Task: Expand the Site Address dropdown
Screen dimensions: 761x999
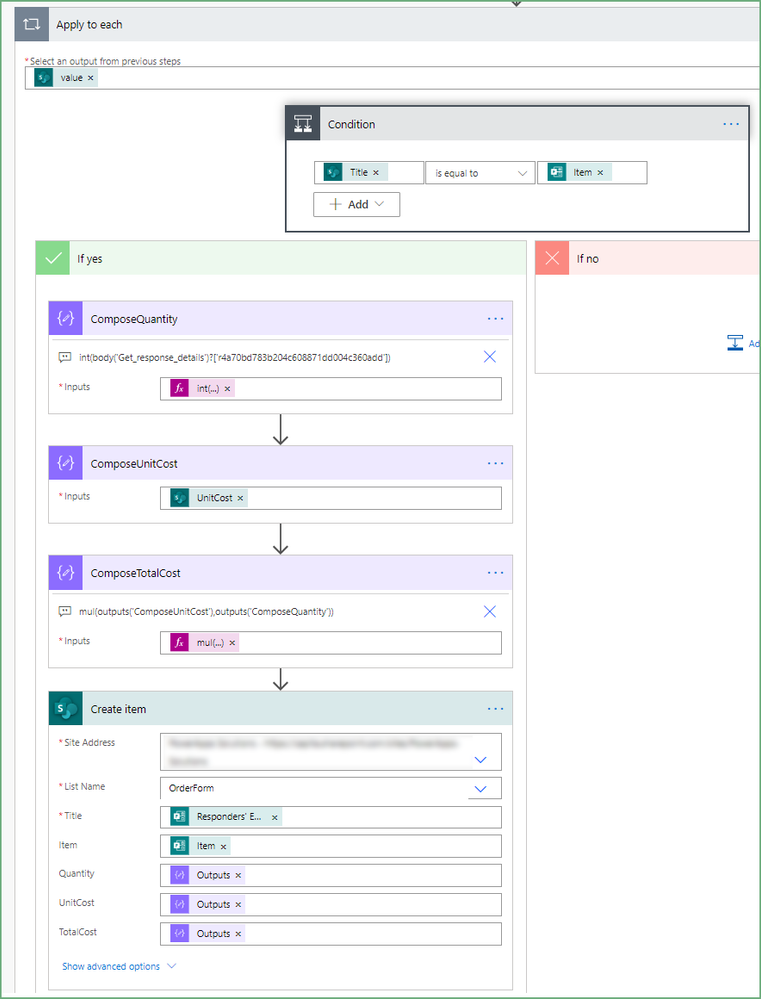Action: pos(481,759)
